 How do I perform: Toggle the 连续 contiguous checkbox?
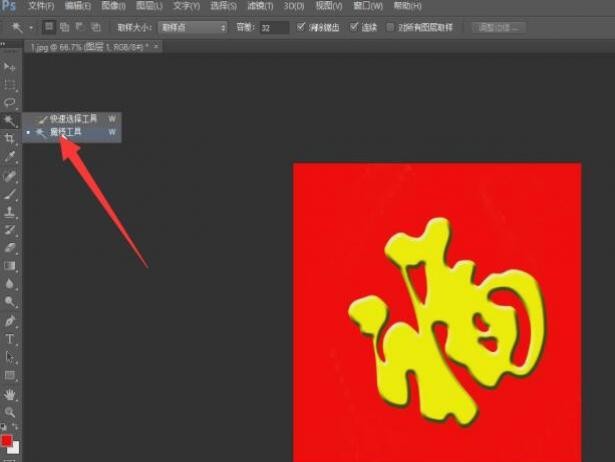point(354,28)
